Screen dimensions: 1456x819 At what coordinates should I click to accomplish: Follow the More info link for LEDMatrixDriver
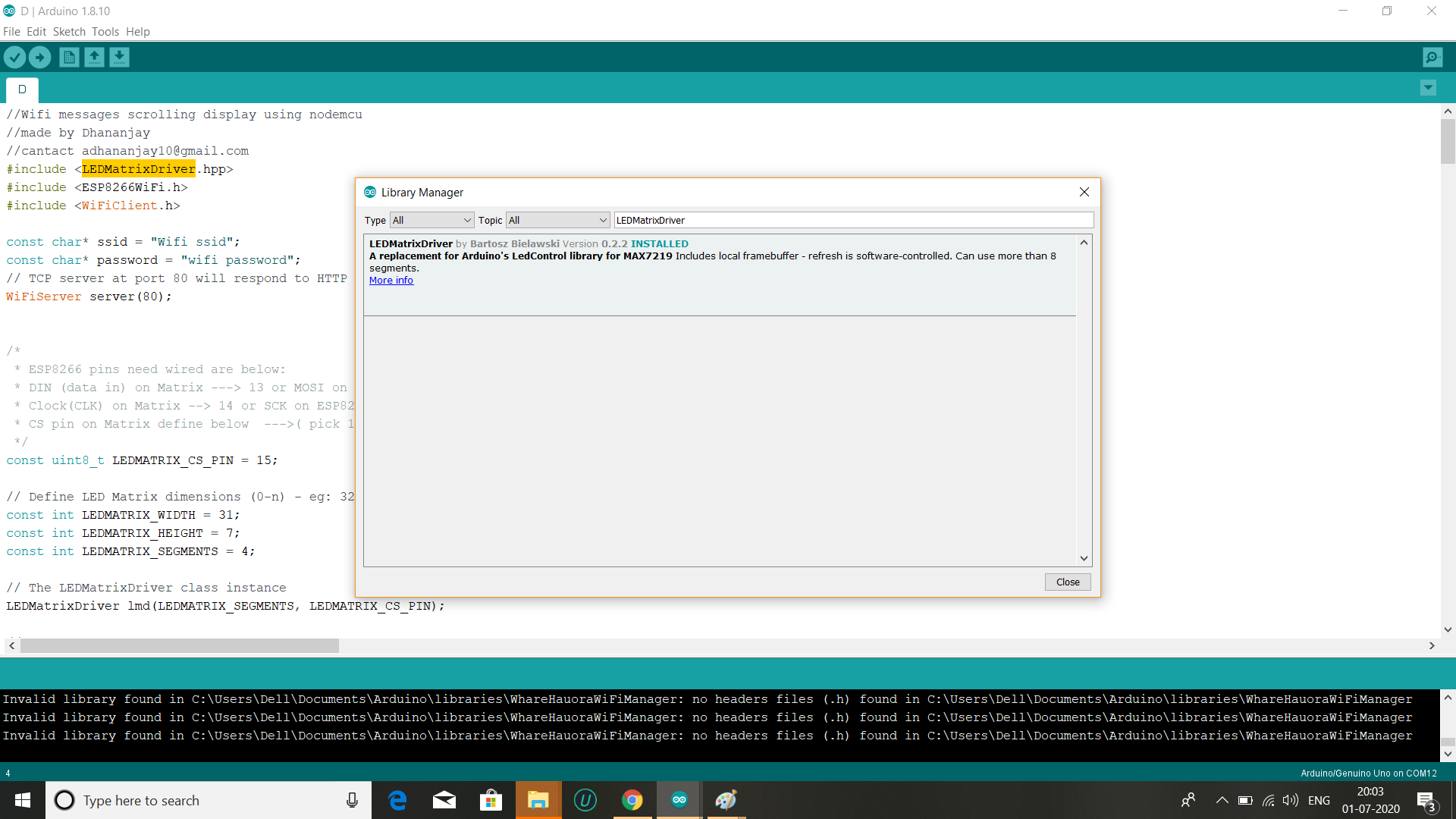(x=391, y=281)
